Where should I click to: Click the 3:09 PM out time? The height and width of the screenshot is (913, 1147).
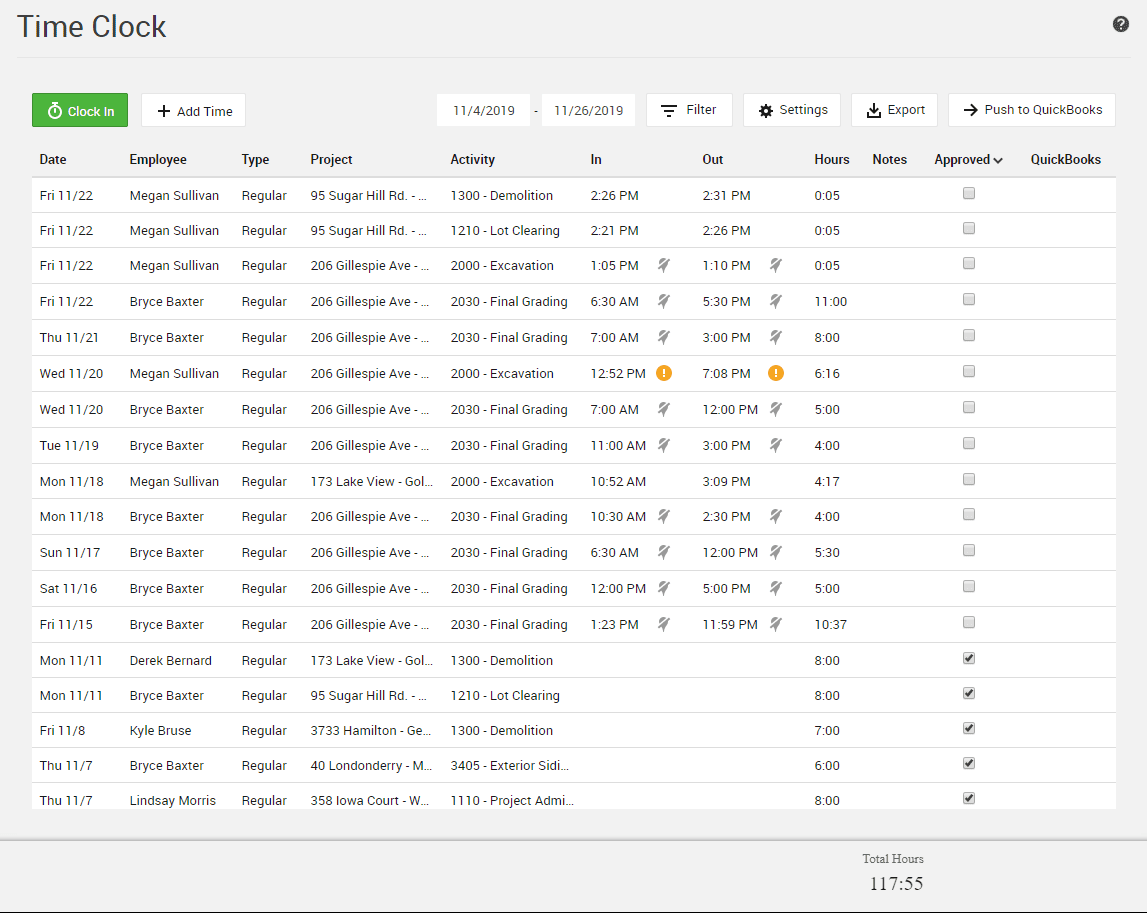point(726,481)
